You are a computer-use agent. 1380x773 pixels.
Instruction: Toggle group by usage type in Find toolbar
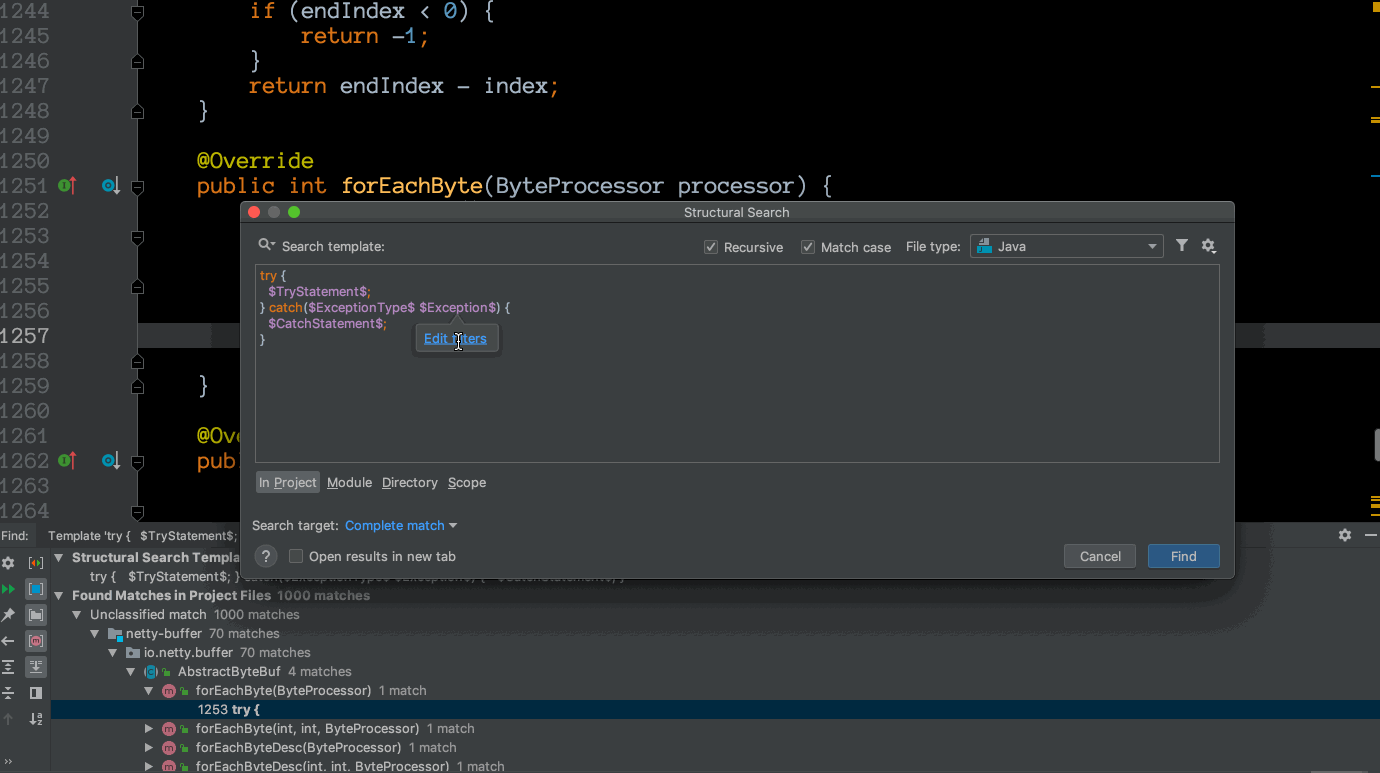tap(36, 563)
